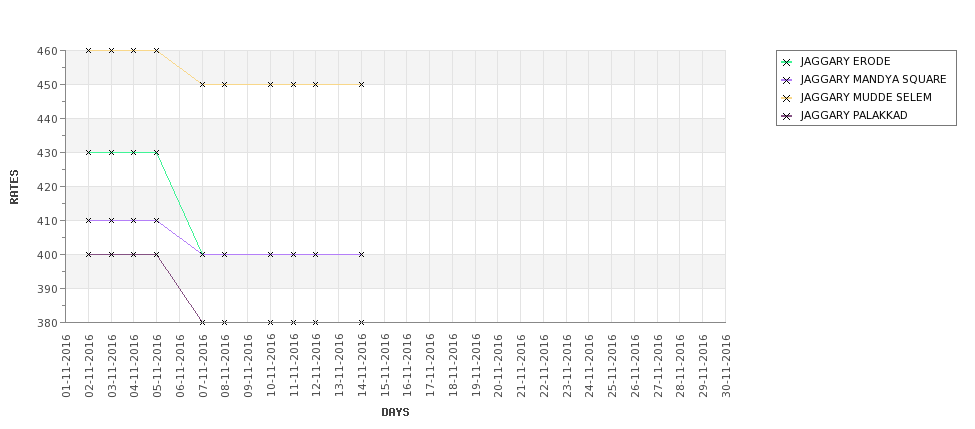This screenshot has height=429, width=975.
Task: Select the JAGGARY ERODE legend label
Action: 845,62
